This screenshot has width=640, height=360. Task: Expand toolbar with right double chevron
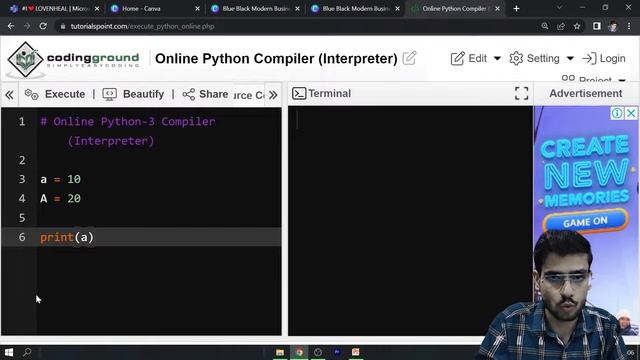[273, 95]
